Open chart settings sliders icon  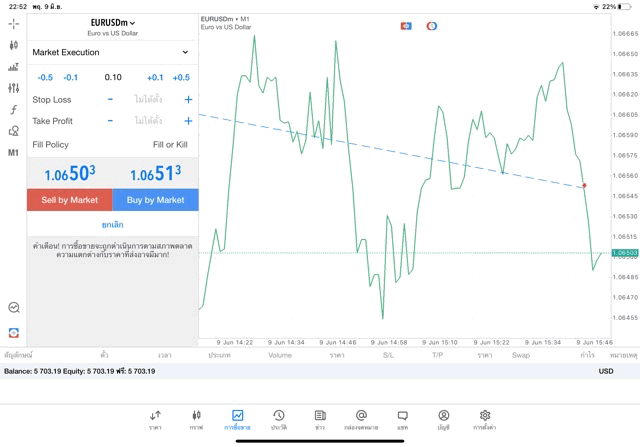pyautogui.click(x=13, y=88)
